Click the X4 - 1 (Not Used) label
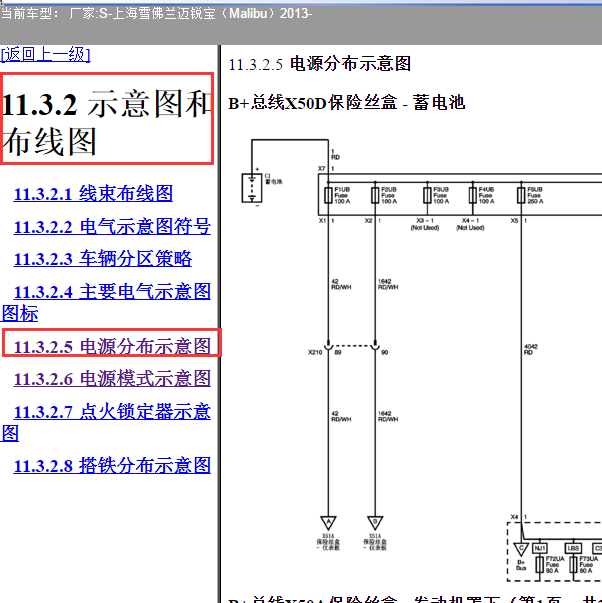Viewport: 602px width, 603px height. coord(470,224)
